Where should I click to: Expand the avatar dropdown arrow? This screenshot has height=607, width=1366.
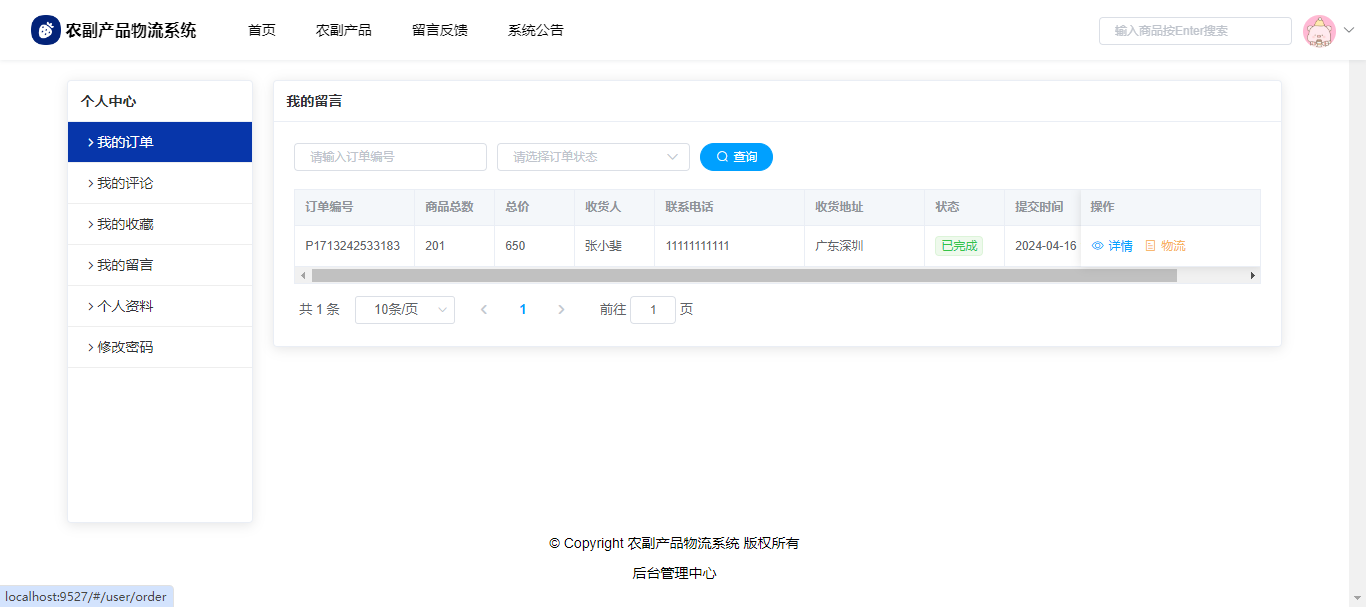1348,31
